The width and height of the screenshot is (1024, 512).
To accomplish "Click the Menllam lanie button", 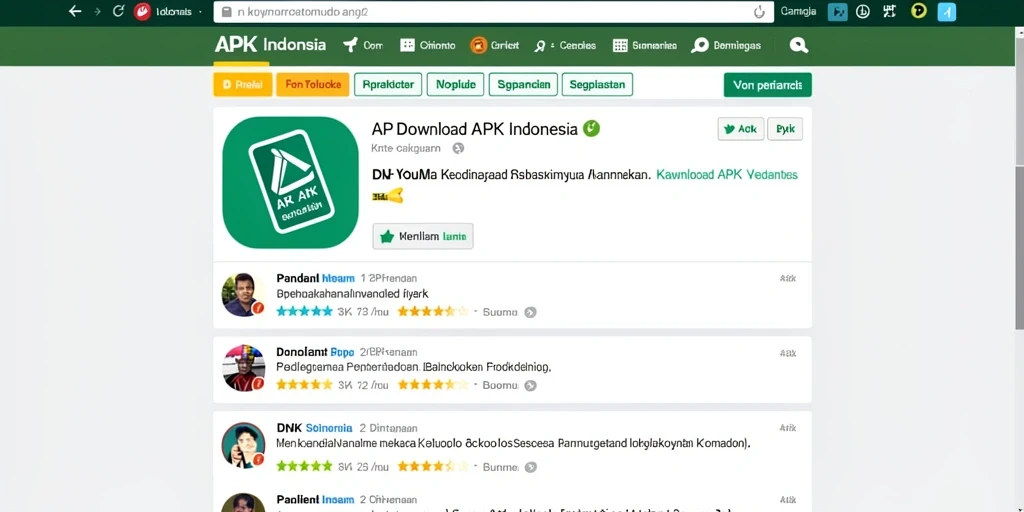I will point(423,236).
